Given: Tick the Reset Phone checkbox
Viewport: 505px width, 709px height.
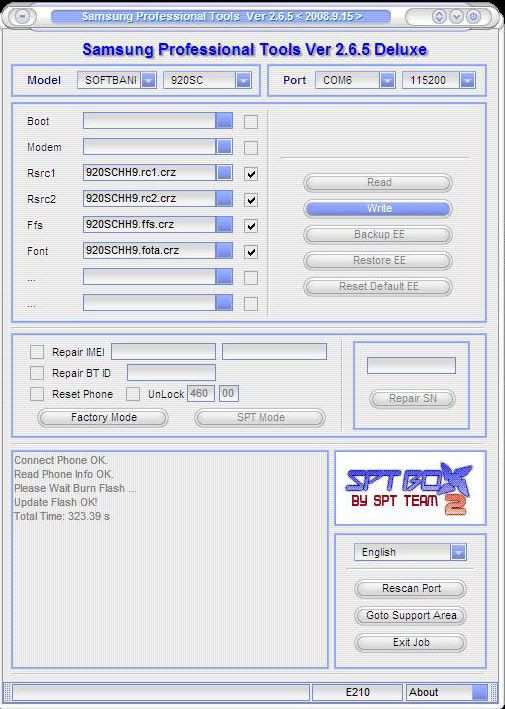Looking at the screenshot, I should (37, 394).
